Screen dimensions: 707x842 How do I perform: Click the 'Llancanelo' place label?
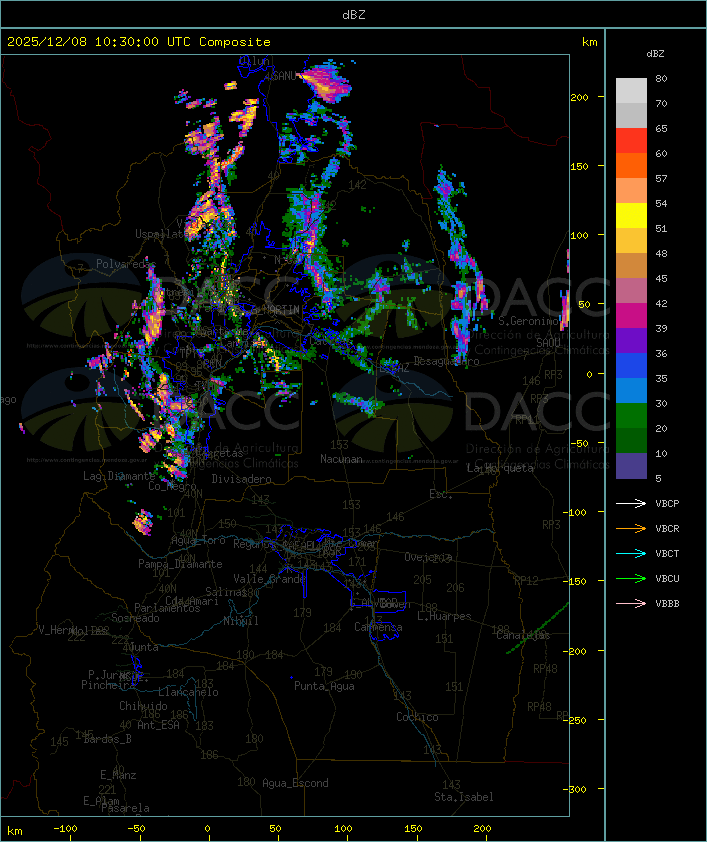pyautogui.click(x=188, y=692)
